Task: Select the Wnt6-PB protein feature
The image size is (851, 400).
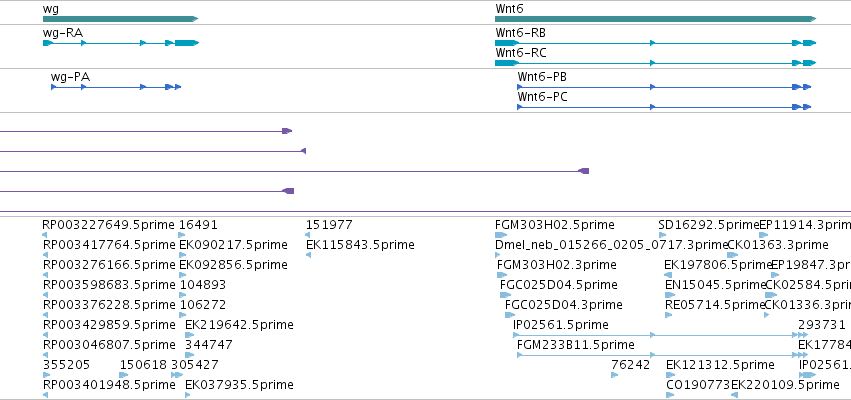Action: [664, 87]
